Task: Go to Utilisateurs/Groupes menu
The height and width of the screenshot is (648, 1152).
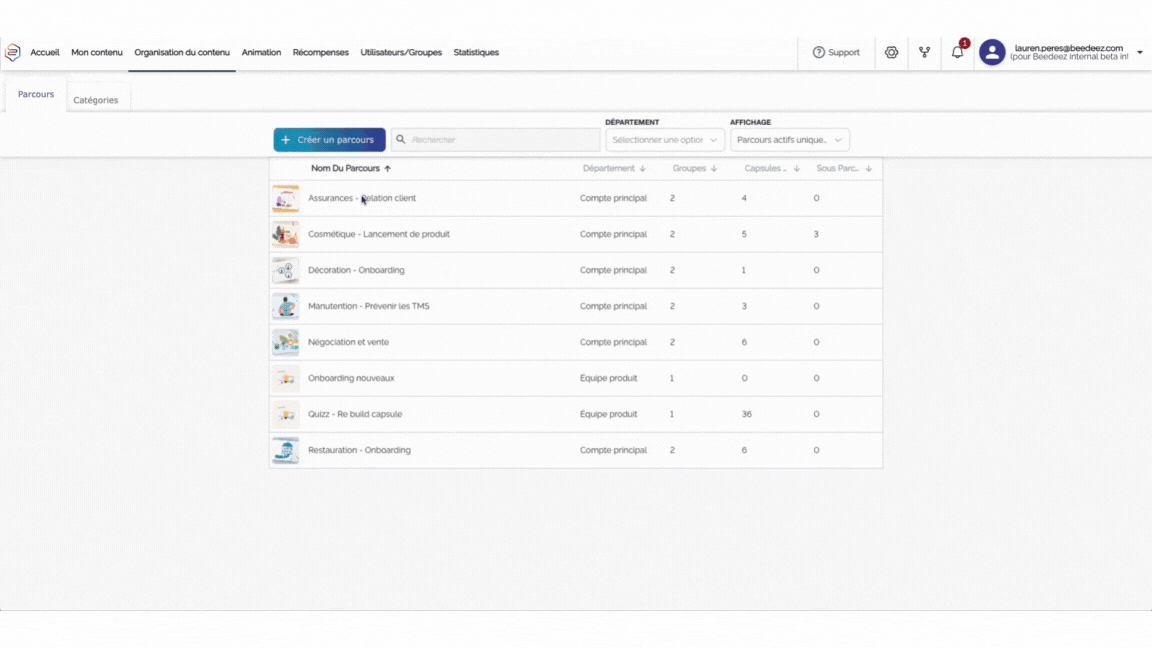Action: [x=401, y=53]
